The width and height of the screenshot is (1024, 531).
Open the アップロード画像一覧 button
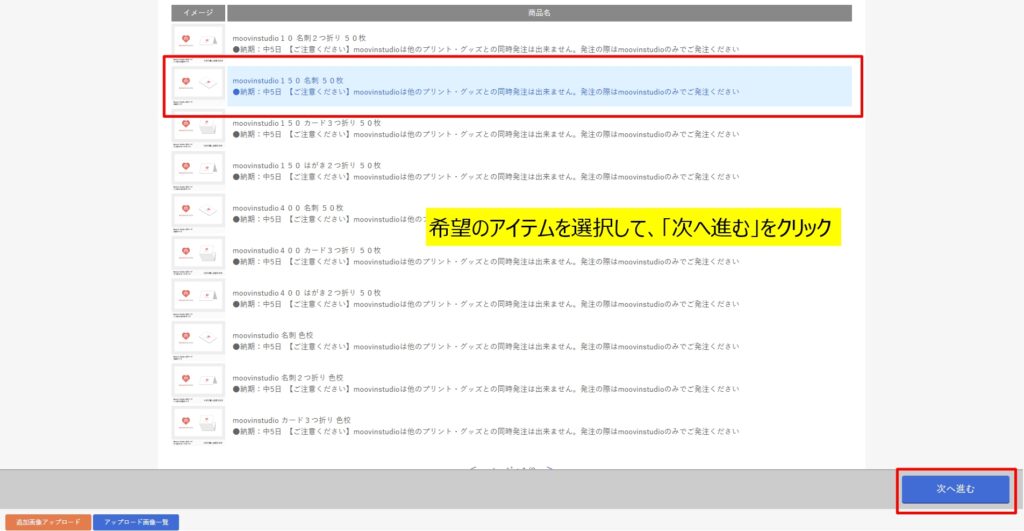(135, 522)
